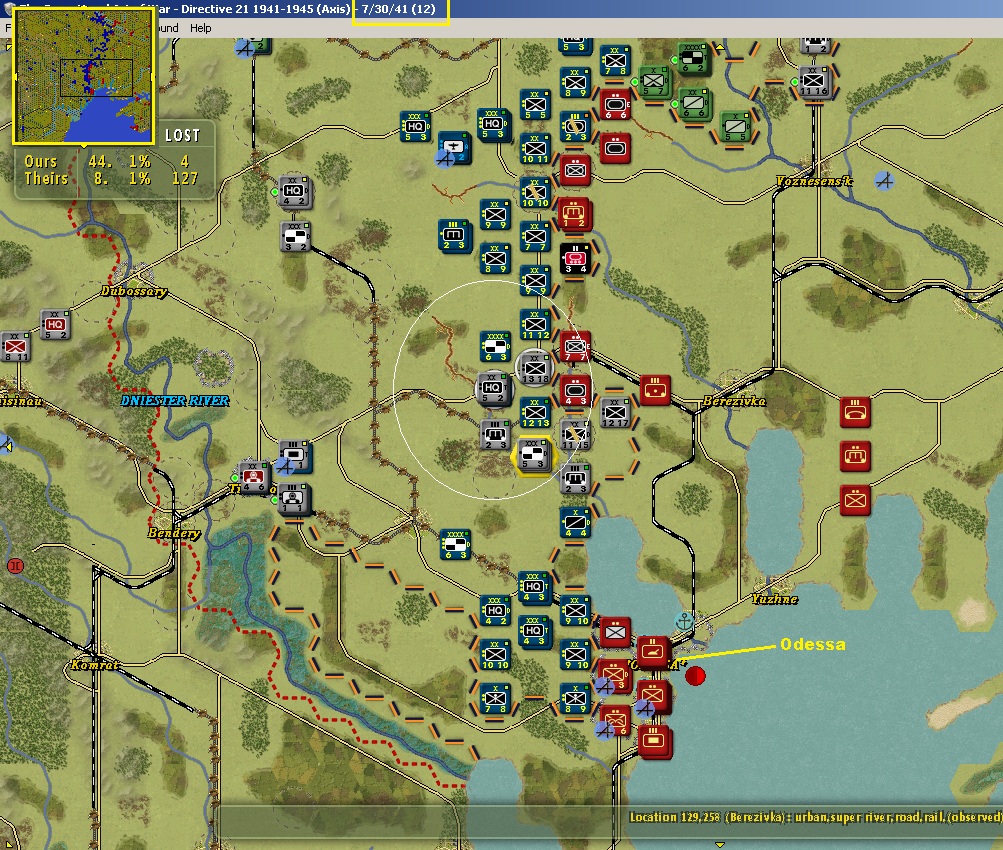Click the red circled II marker near Komrat
This screenshot has width=1003, height=850.
[15, 566]
